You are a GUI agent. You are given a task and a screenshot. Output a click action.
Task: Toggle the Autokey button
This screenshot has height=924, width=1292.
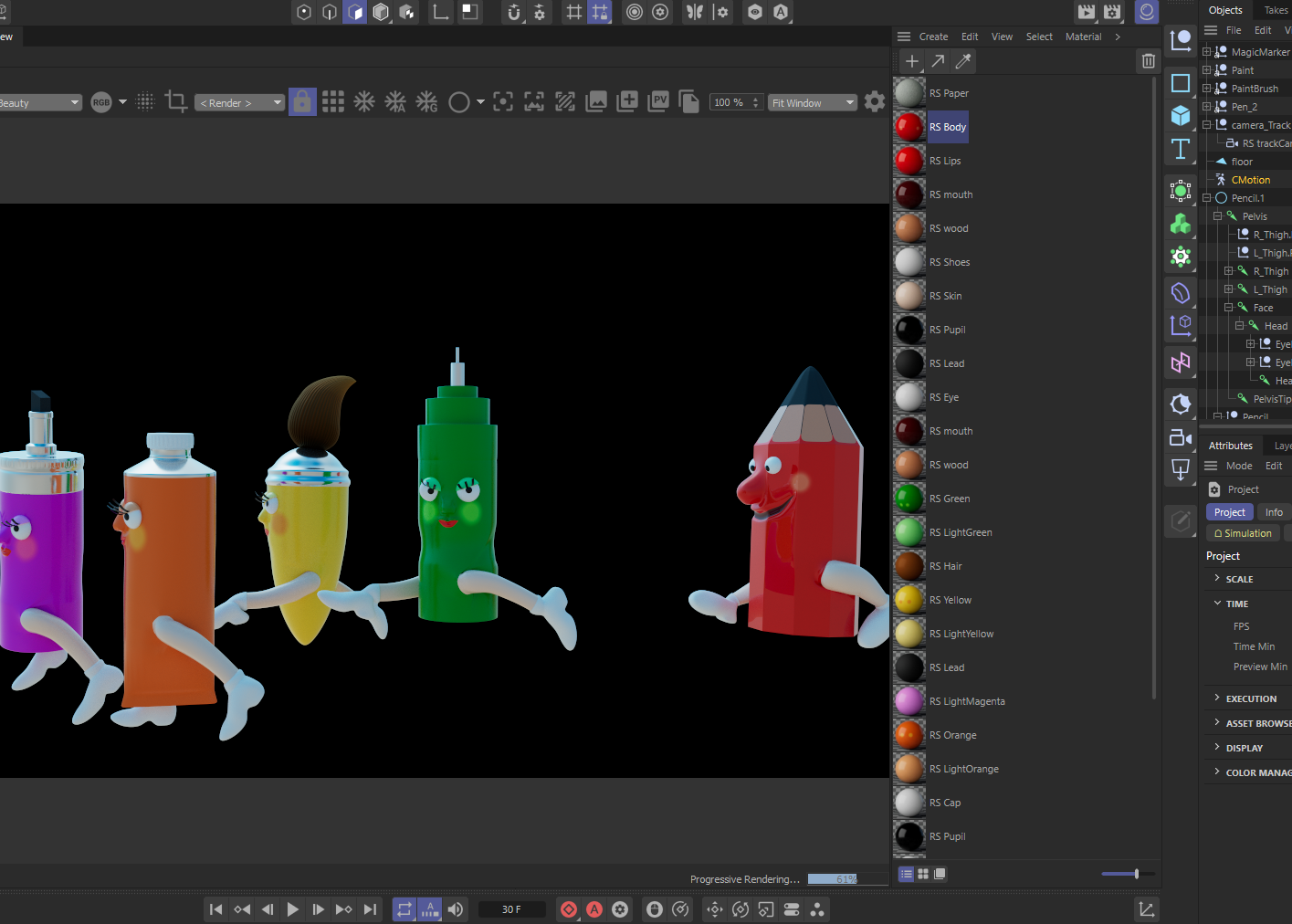click(594, 909)
